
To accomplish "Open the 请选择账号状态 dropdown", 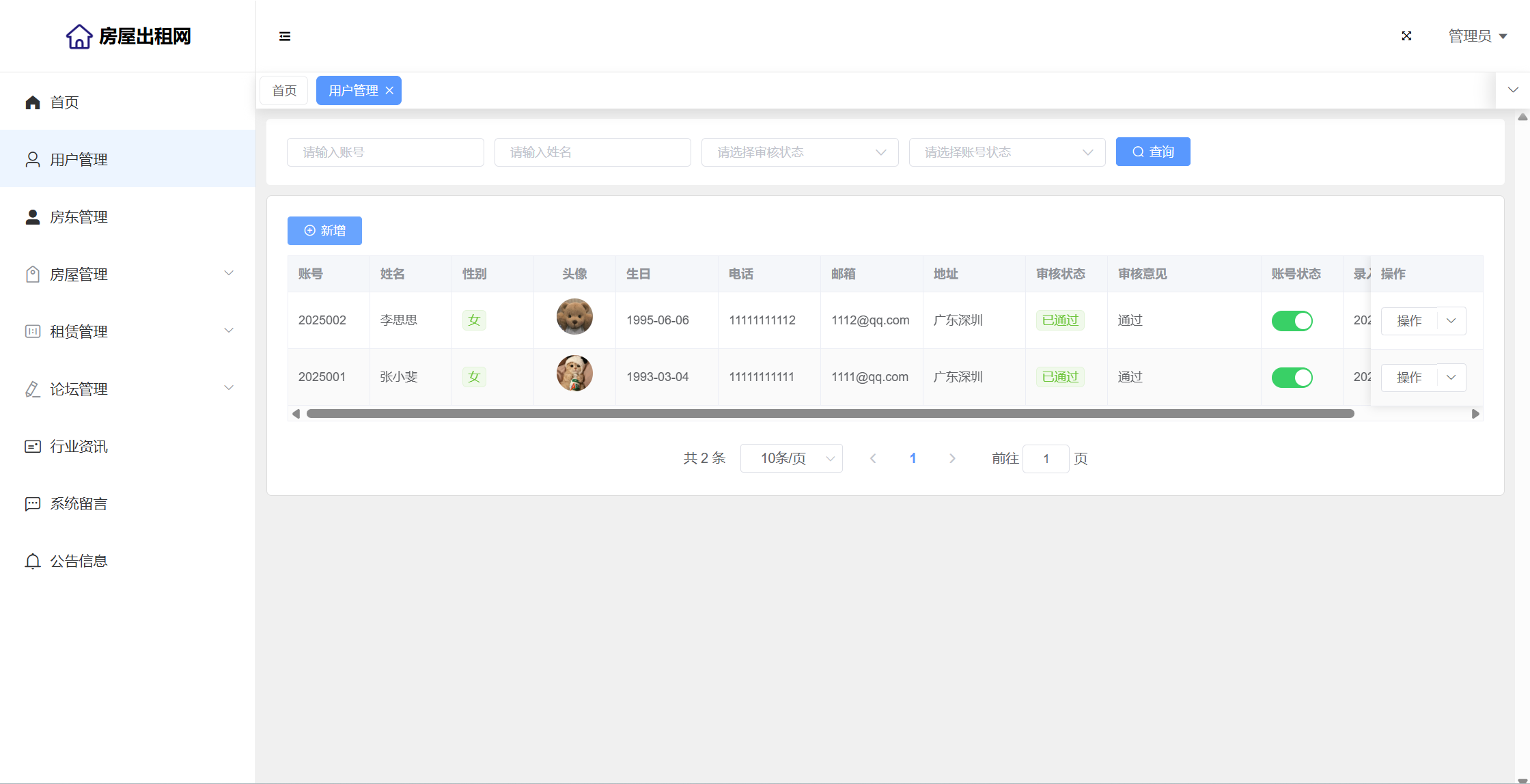I will (1007, 152).
